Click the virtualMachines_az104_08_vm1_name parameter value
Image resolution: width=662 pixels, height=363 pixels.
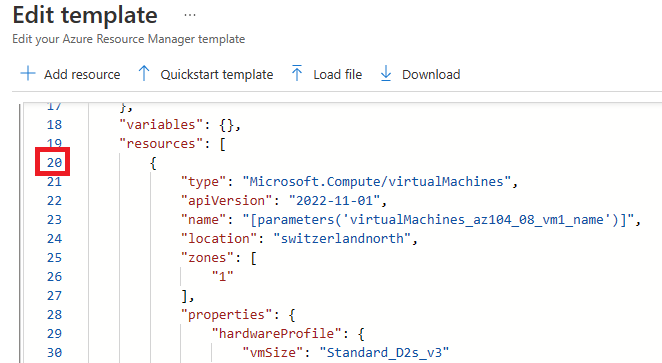[x=438, y=220]
